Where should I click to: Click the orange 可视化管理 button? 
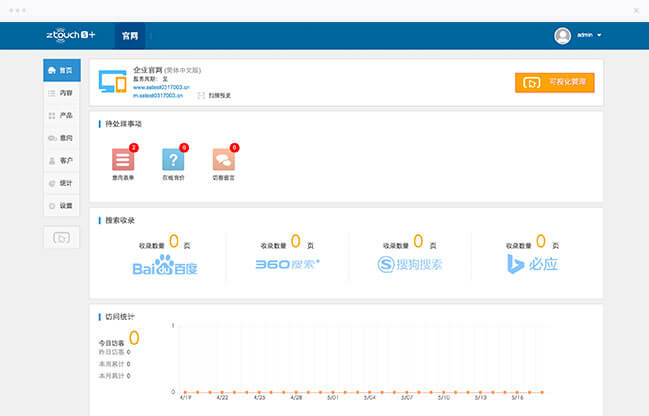(x=554, y=82)
